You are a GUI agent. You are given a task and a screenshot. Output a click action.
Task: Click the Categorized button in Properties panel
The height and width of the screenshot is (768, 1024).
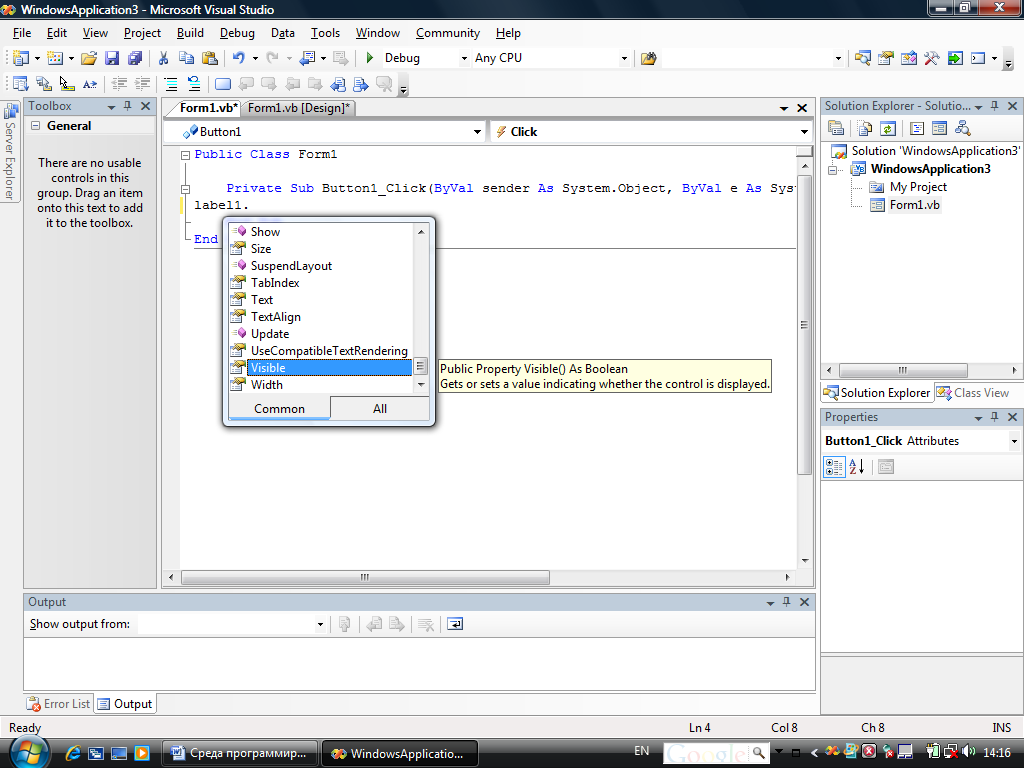[x=835, y=467]
